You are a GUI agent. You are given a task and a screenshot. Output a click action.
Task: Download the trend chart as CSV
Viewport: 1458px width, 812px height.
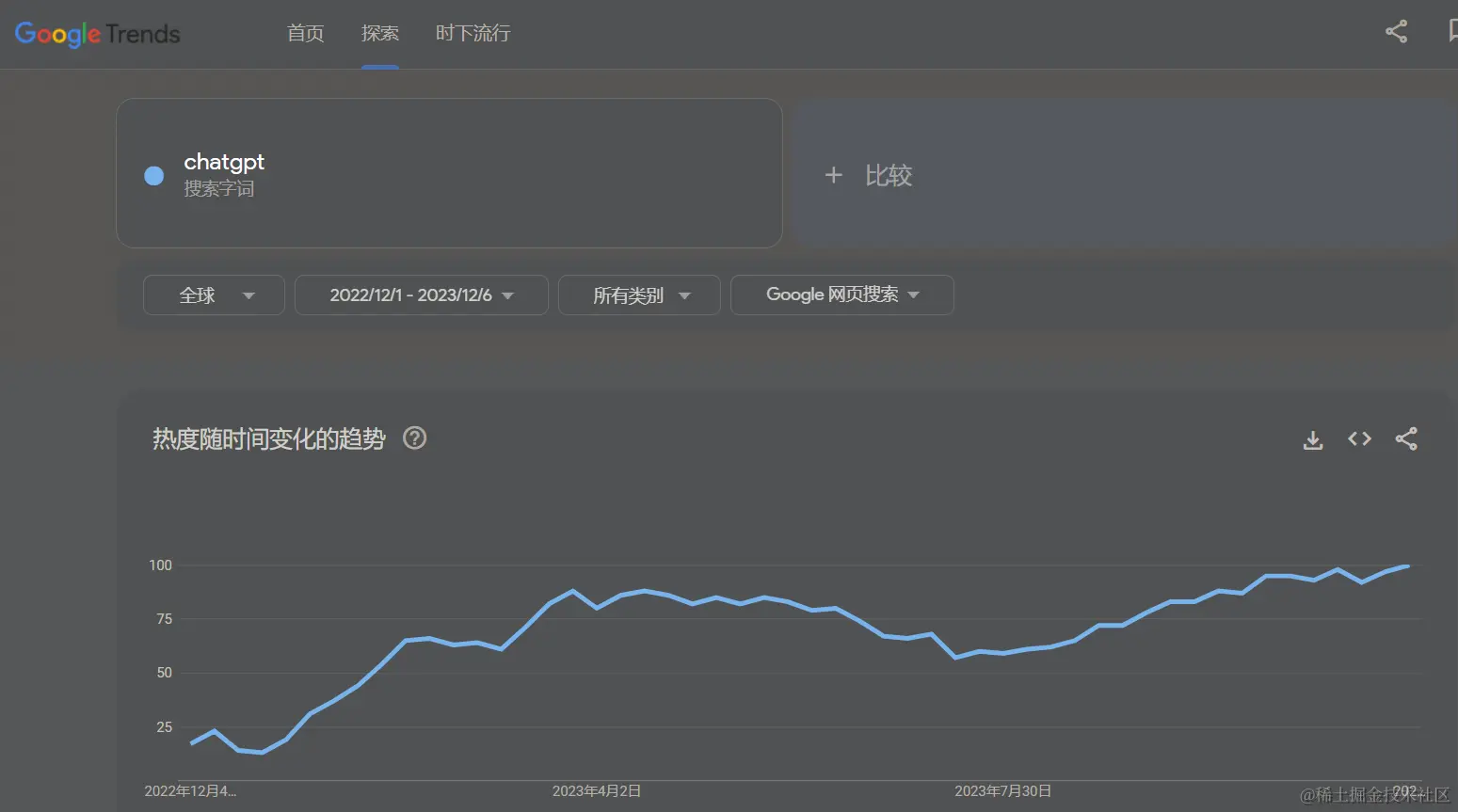click(x=1313, y=439)
